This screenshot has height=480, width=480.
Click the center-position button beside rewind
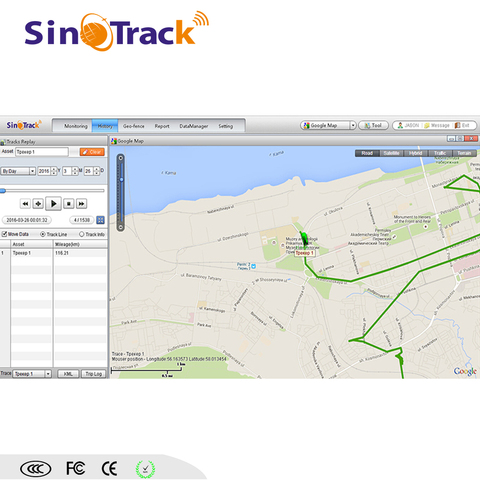click(x=38, y=204)
